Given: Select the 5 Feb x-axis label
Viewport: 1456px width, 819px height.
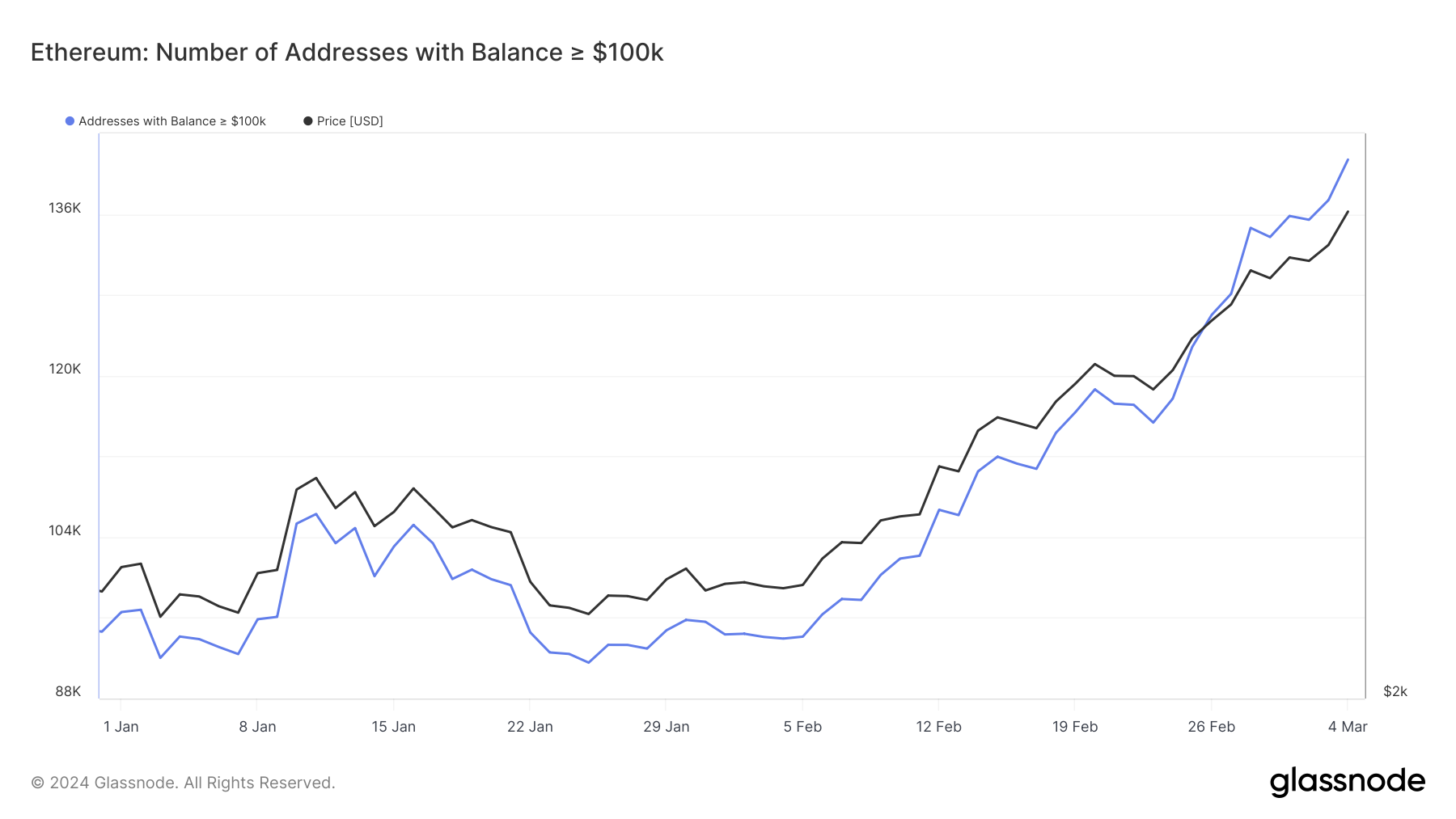Looking at the screenshot, I should pyautogui.click(x=802, y=727).
